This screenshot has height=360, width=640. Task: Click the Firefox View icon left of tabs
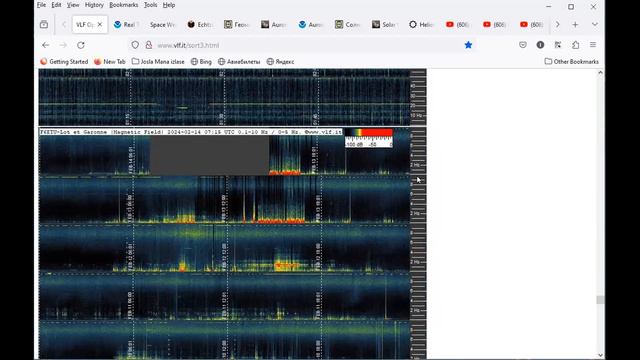[44, 24]
